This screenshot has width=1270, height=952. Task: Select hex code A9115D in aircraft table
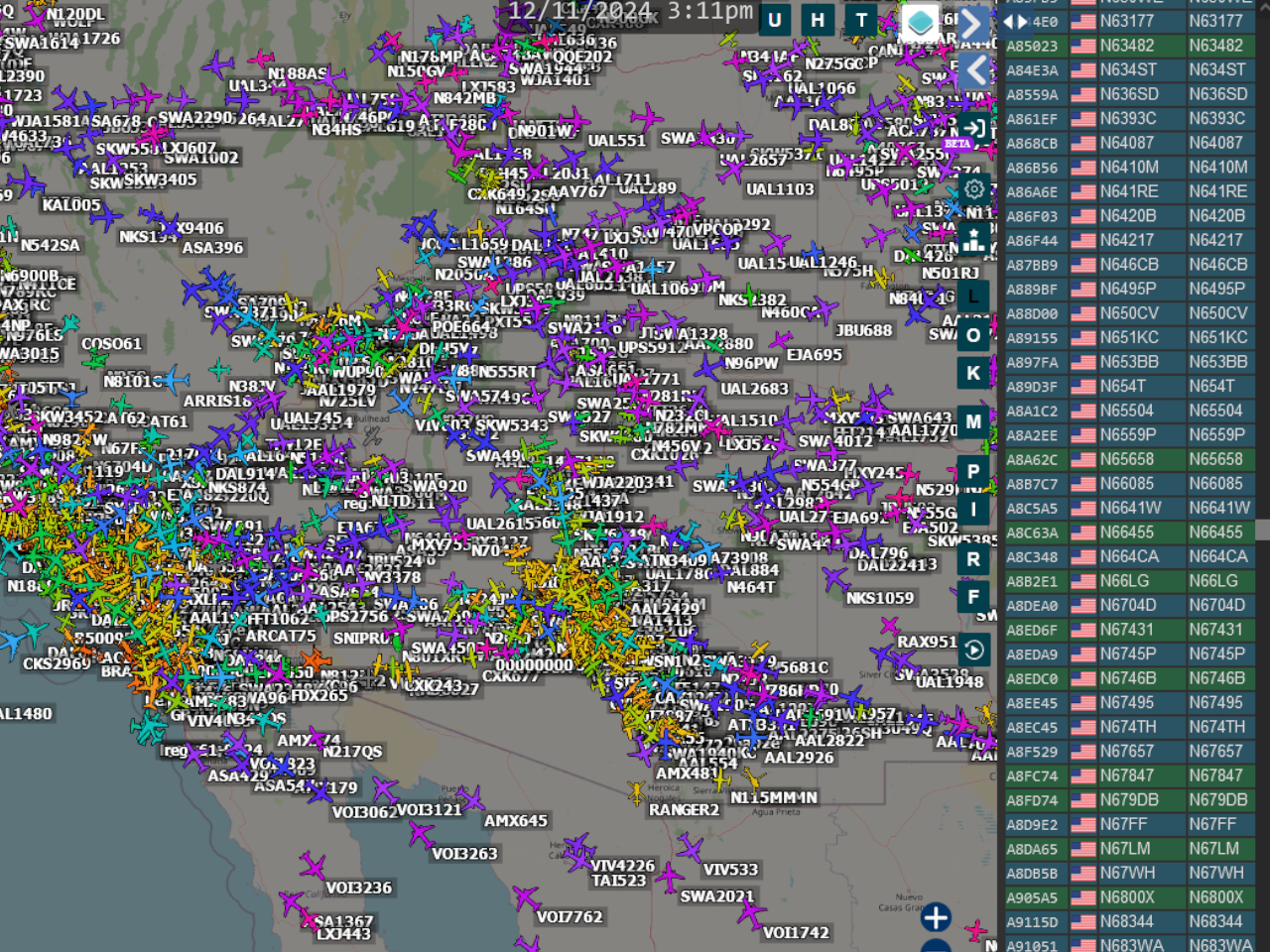pos(1032,921)
